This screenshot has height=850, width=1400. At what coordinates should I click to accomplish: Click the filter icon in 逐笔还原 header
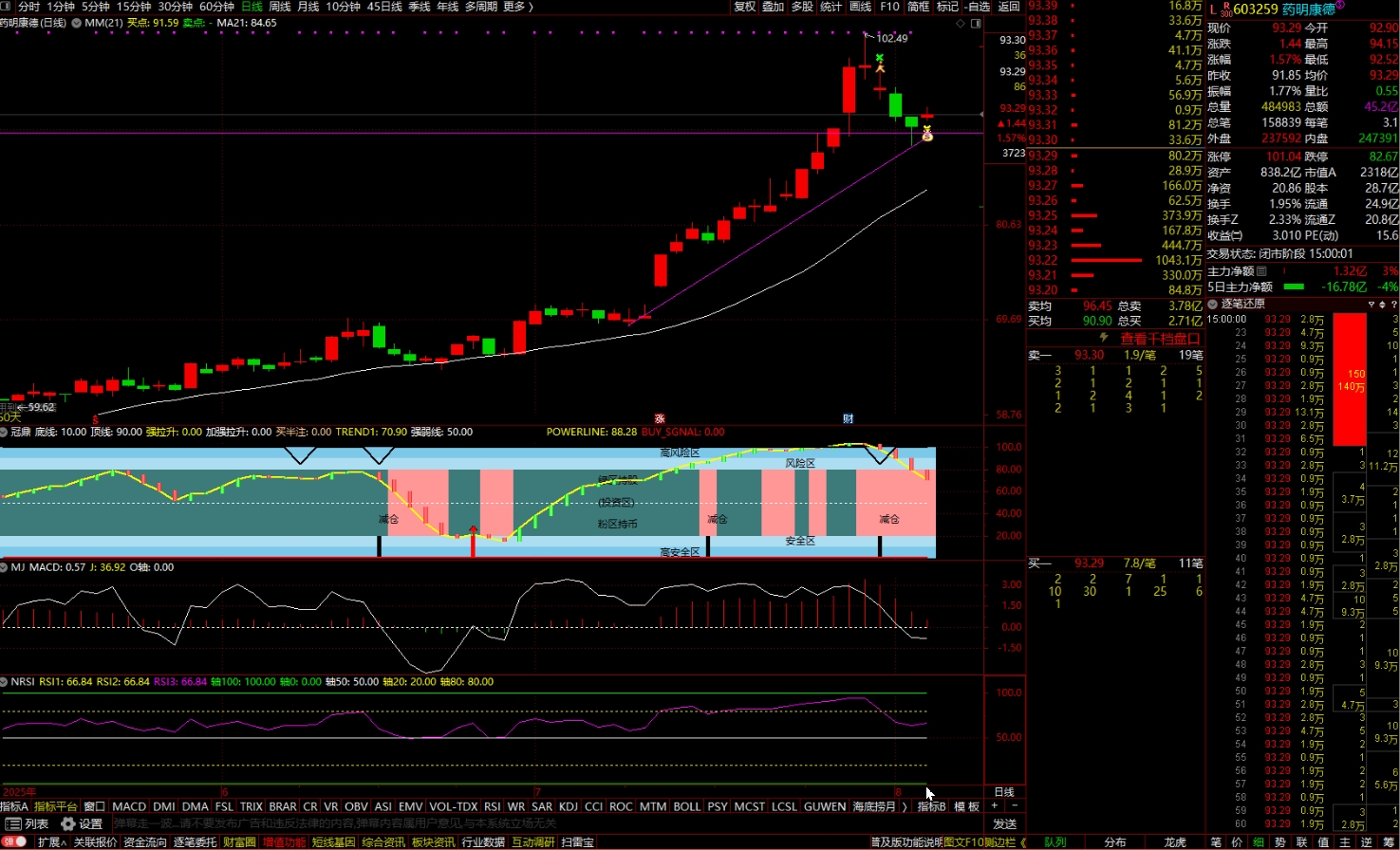click(1372, 305)
